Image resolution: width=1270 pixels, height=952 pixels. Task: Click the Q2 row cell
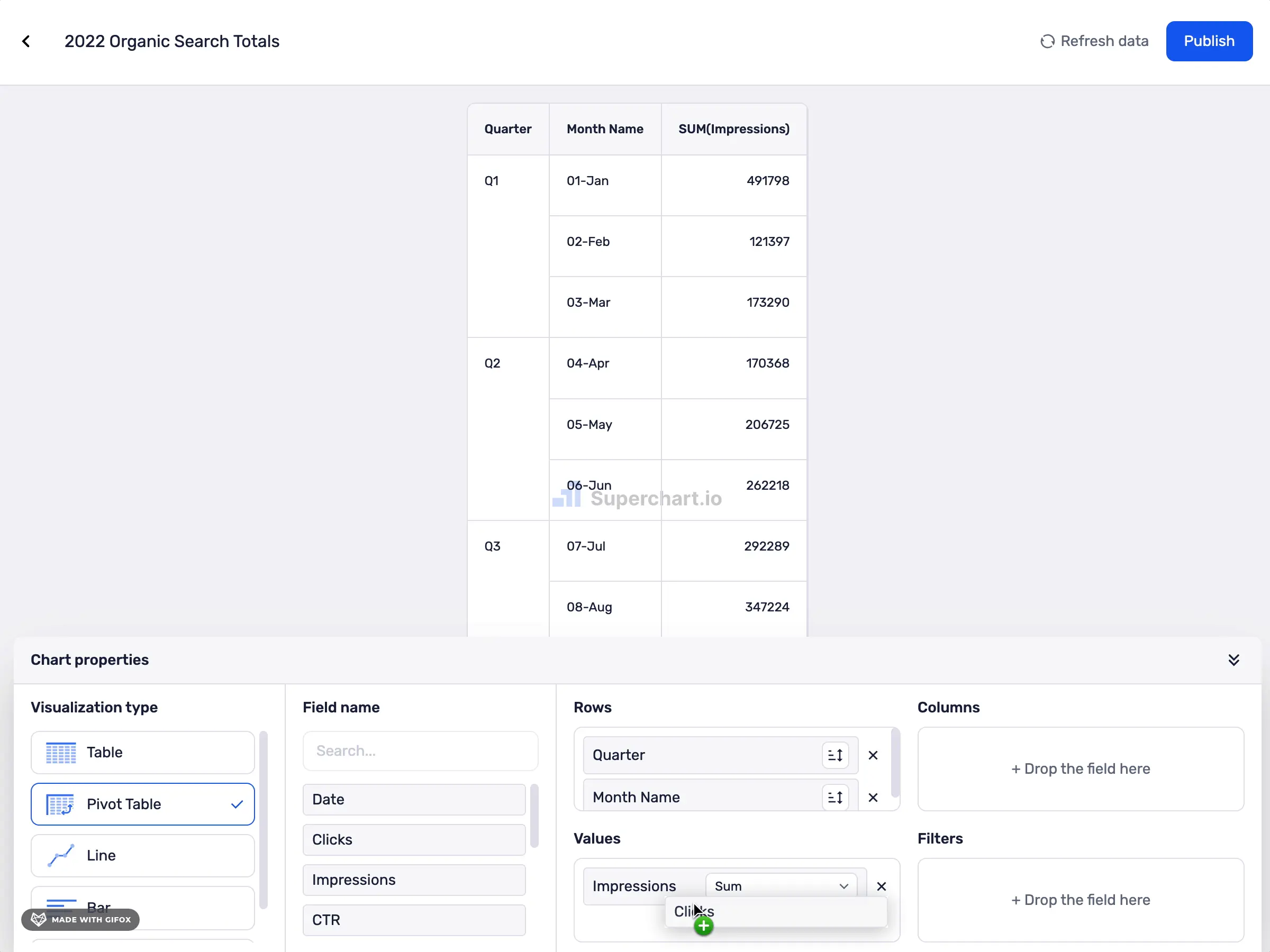pos(507,429)
